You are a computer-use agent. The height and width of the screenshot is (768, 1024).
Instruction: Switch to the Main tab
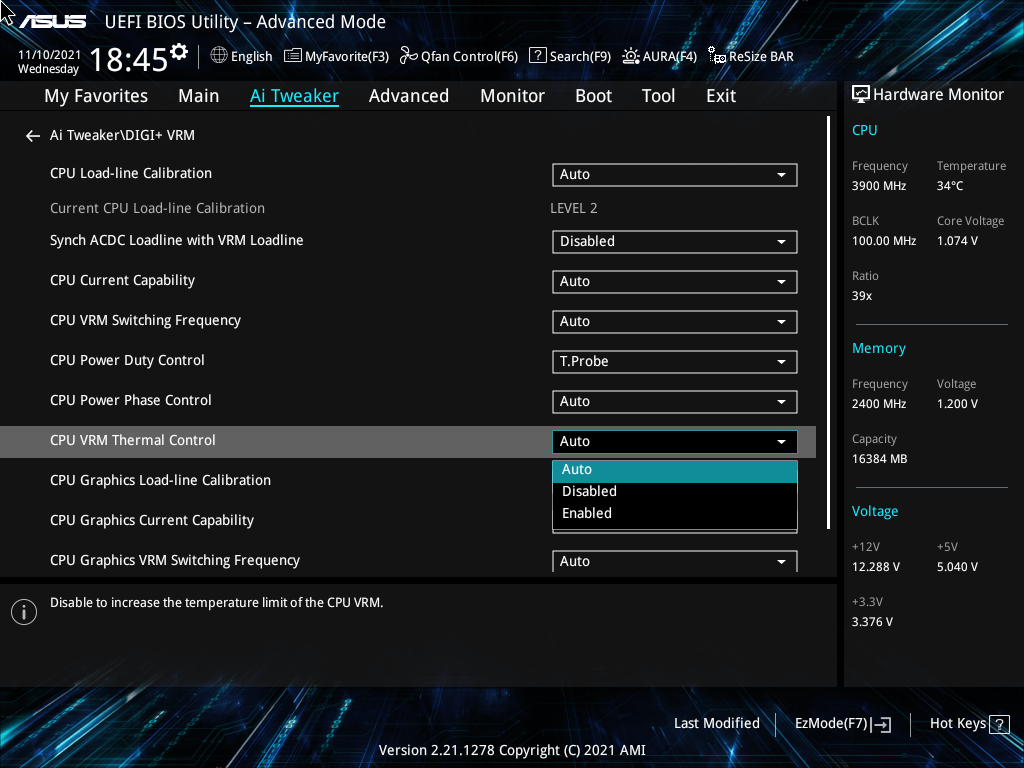pyautogui.click(x=199, y=96)
